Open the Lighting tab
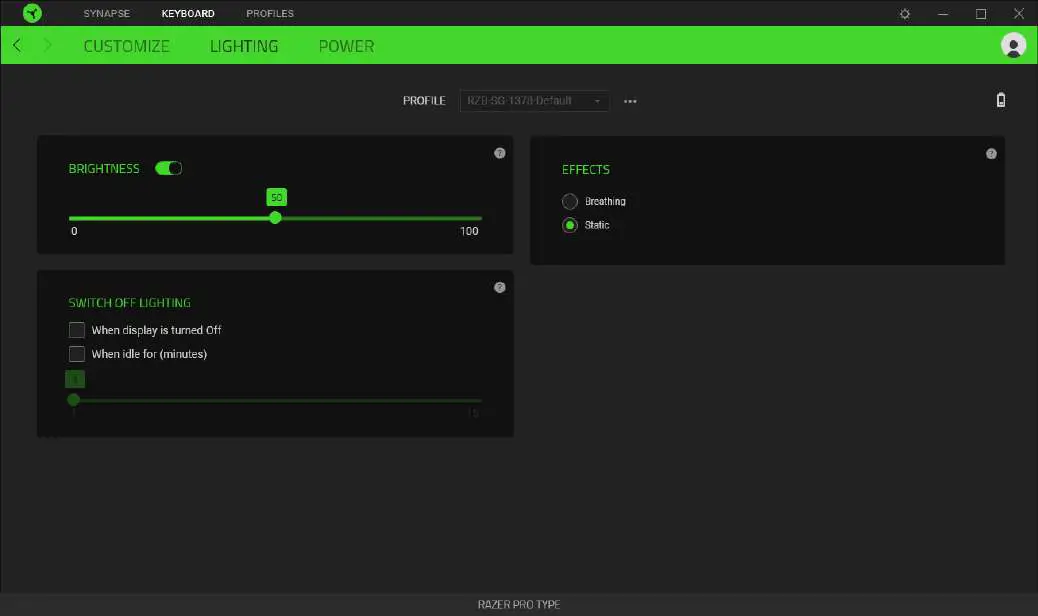Screen dimensions: 1038x616 [244, 46]
